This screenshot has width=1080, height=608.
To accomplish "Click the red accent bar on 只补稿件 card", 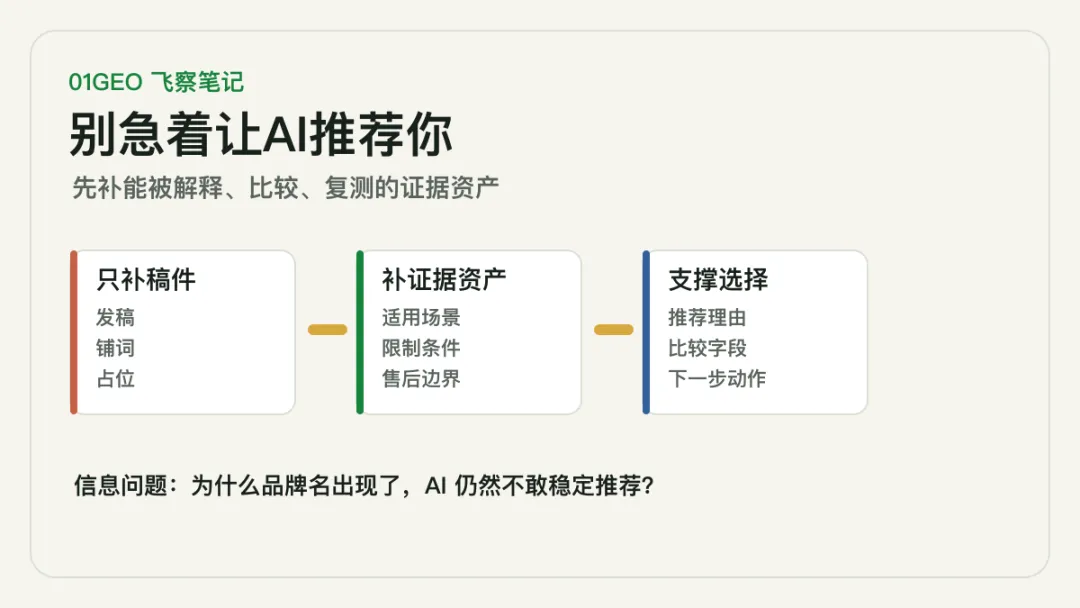I will tap(74, 333).
